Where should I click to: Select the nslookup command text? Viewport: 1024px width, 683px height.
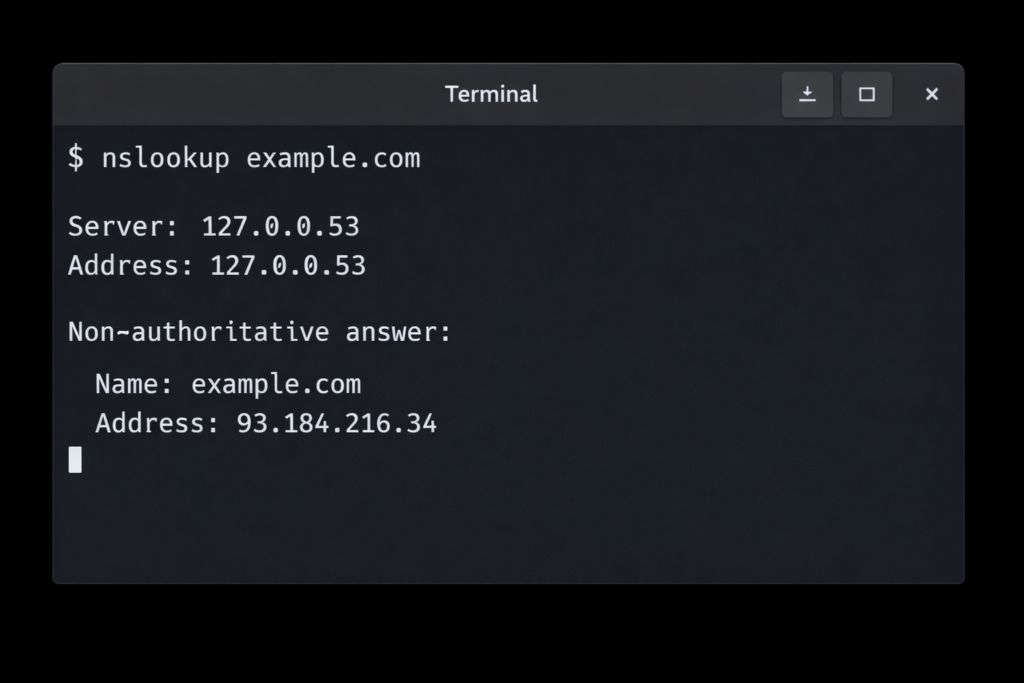[164, 157]
